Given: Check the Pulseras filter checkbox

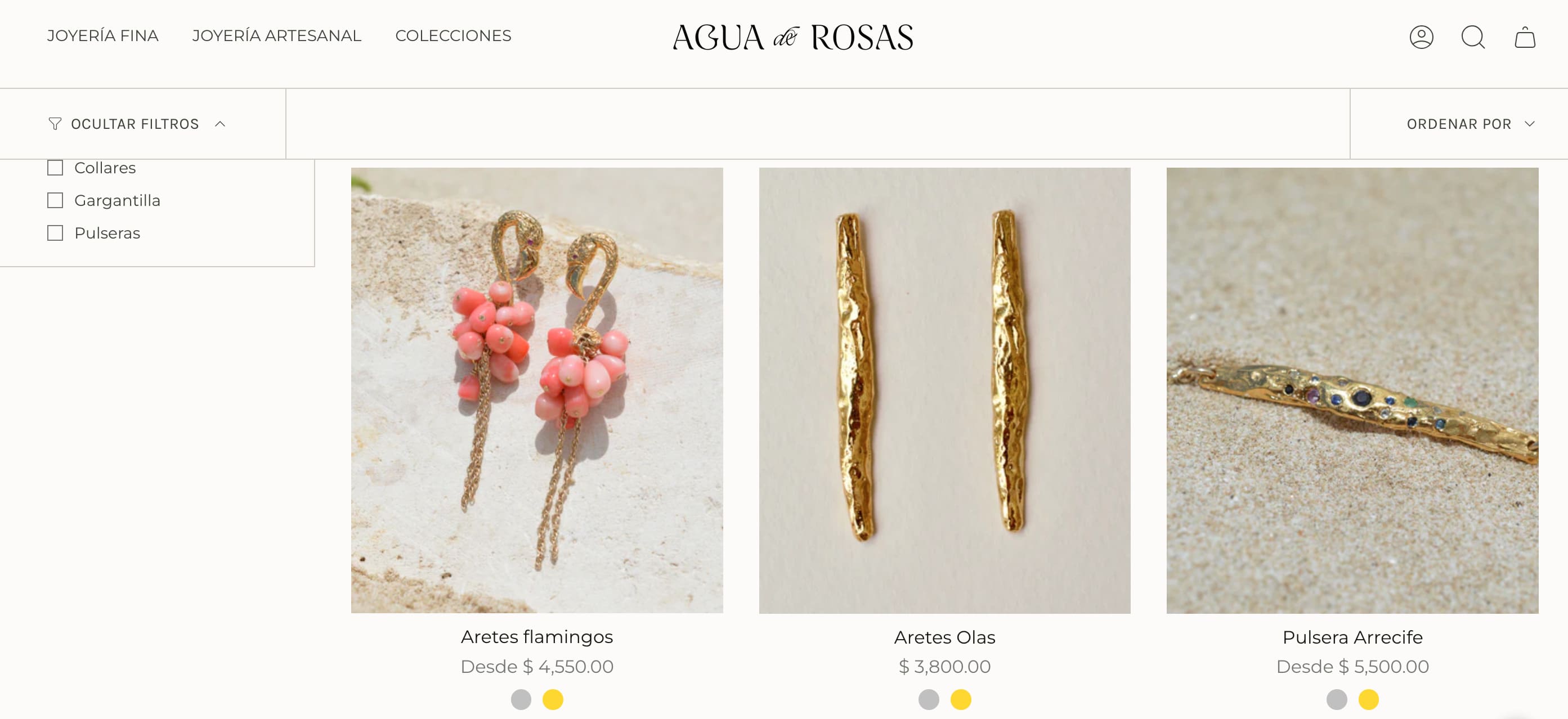Looking at the screenshot, I should coord(55,233).
